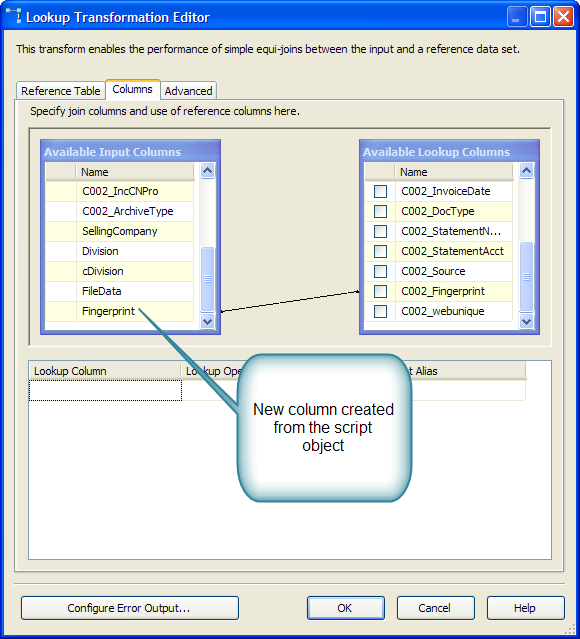Click the Name header in Available Input Columns
This screenshot has width=580, height=639.
pyautogui.click(x=135, y=172)
